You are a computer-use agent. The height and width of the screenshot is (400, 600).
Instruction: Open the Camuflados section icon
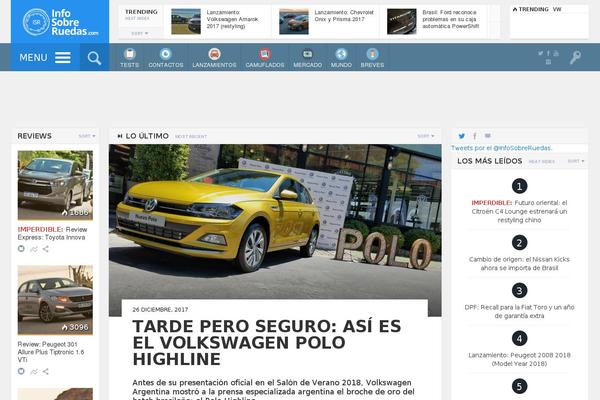click(265, 54)
